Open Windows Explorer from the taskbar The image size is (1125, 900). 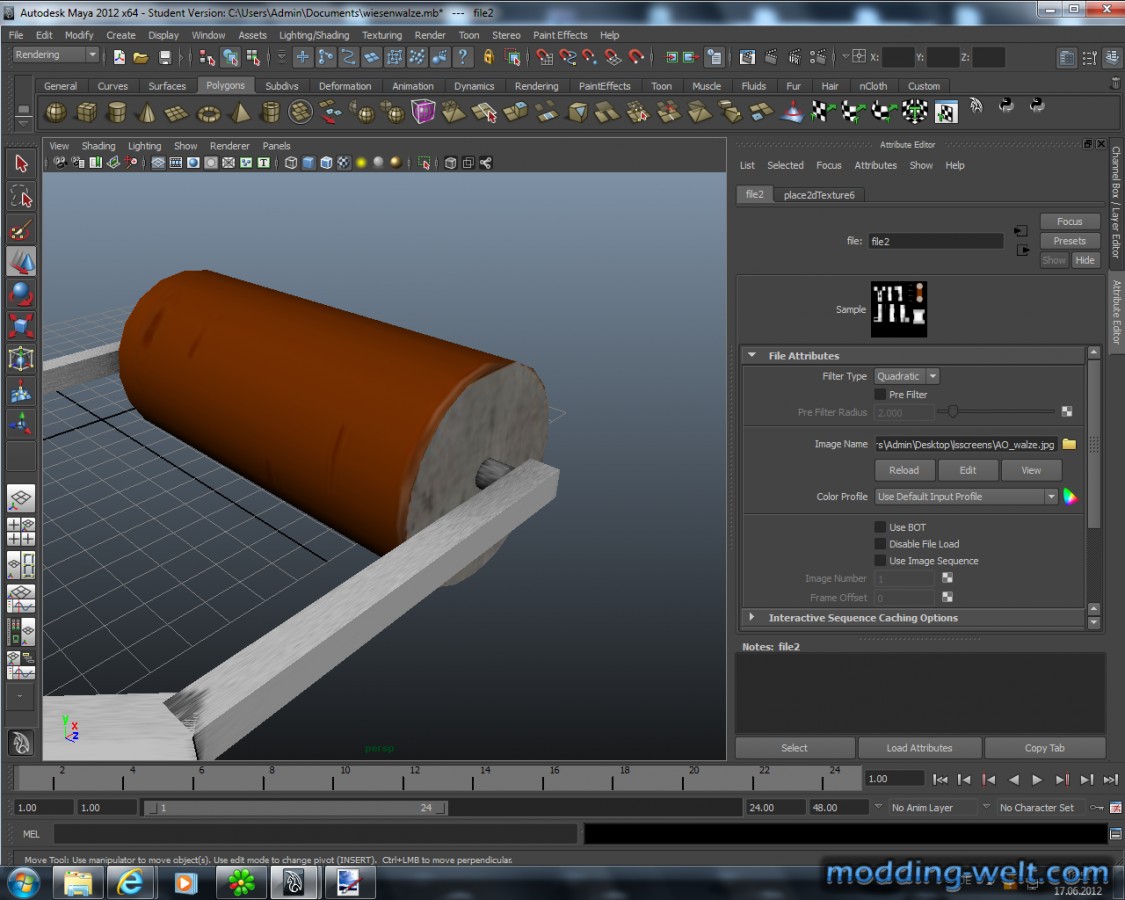tap(77, 883)
